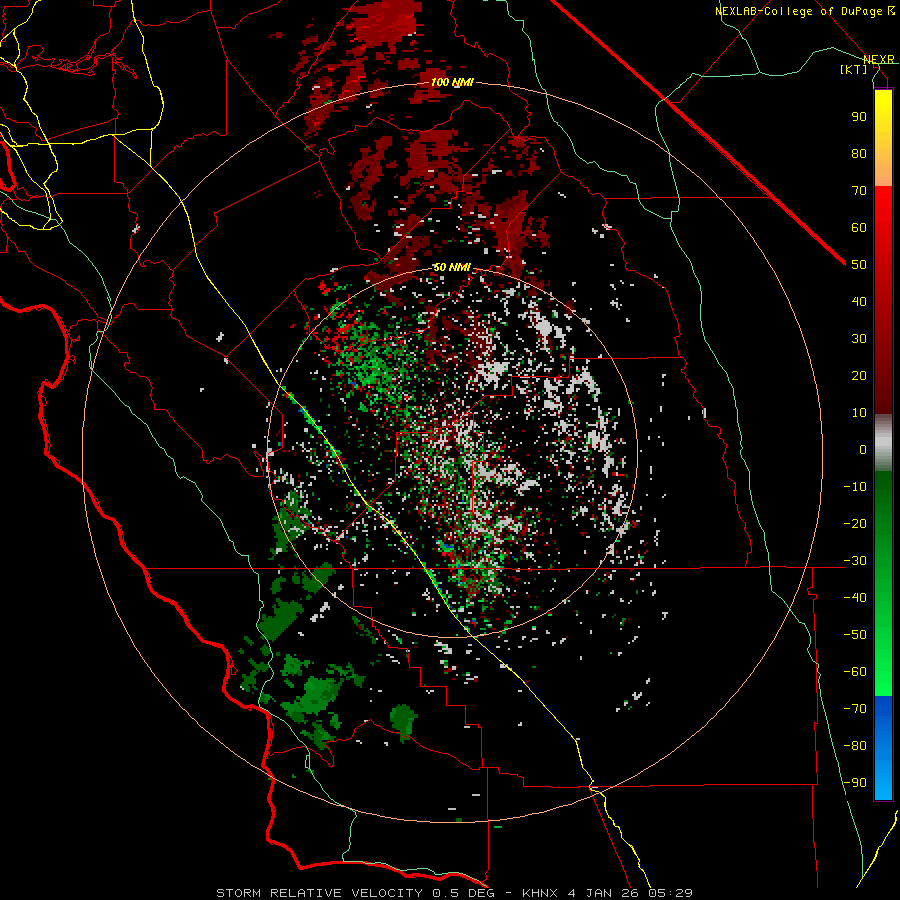Click the -90 value on the velocity scale
The width and height of the screenshot is (900, 900).
coord(855,783)
